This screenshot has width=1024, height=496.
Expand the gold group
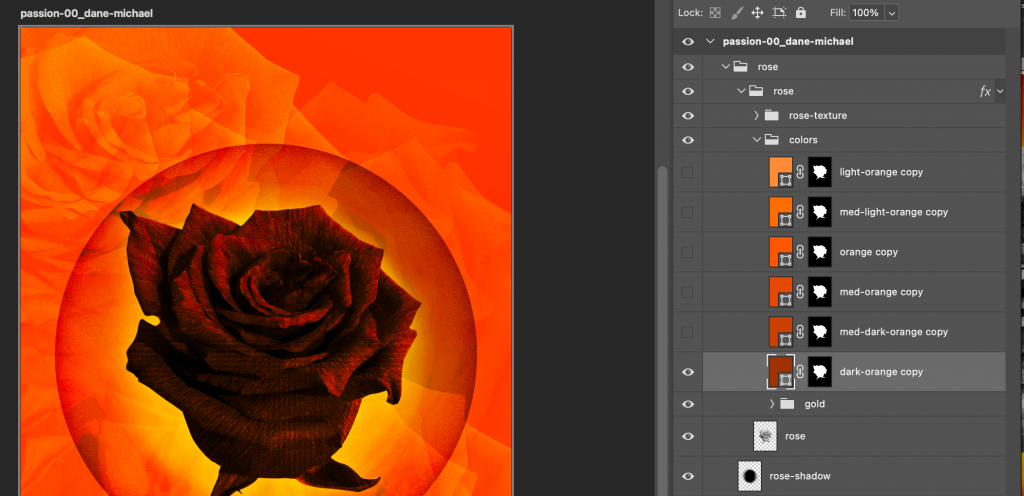772,404
